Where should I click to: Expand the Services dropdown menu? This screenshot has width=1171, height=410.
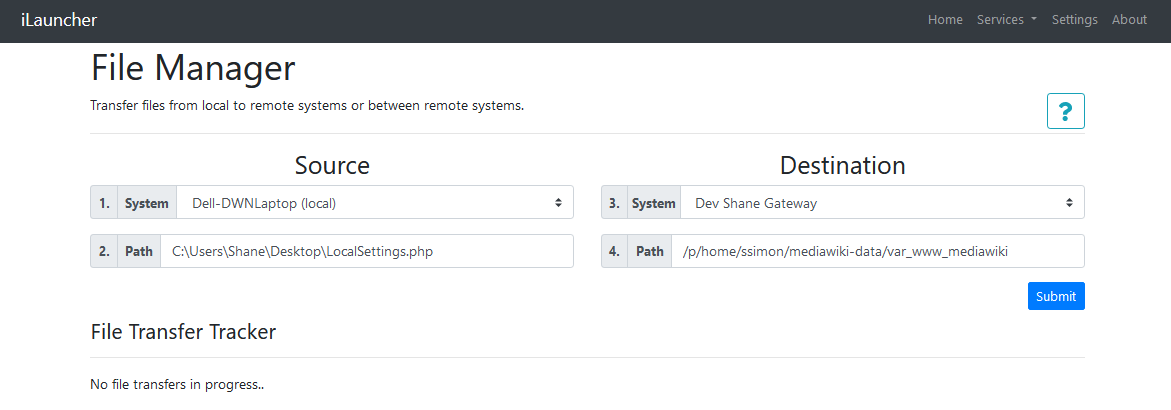click(x=1006, y=20)
